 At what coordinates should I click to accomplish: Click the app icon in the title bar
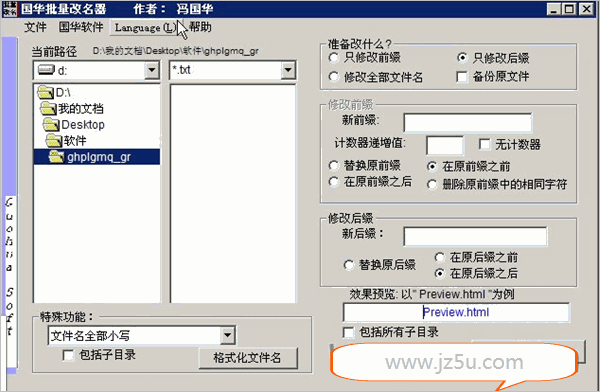pyautogui.click(x=10, y=9)
